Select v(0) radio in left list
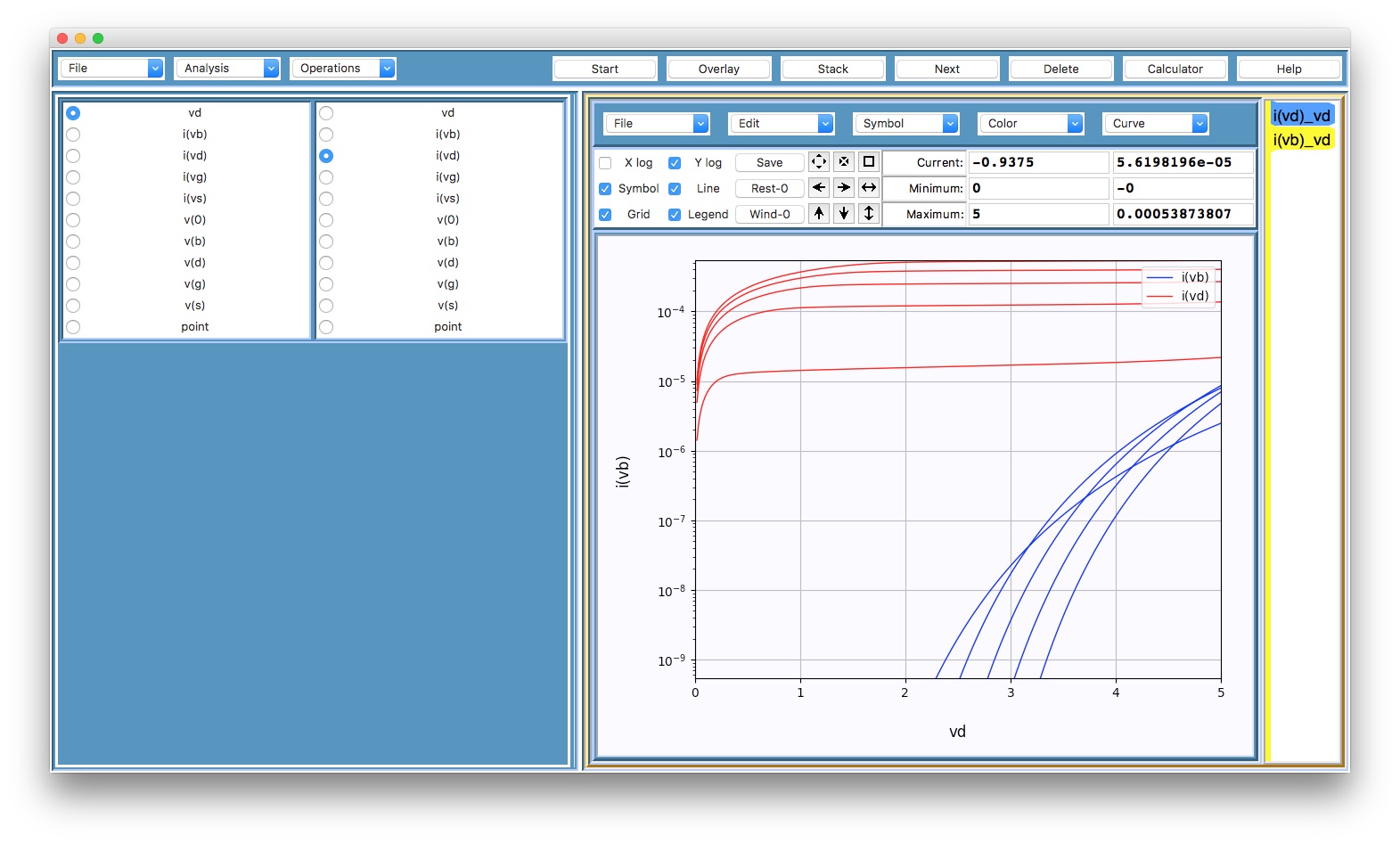 point(73,220)
